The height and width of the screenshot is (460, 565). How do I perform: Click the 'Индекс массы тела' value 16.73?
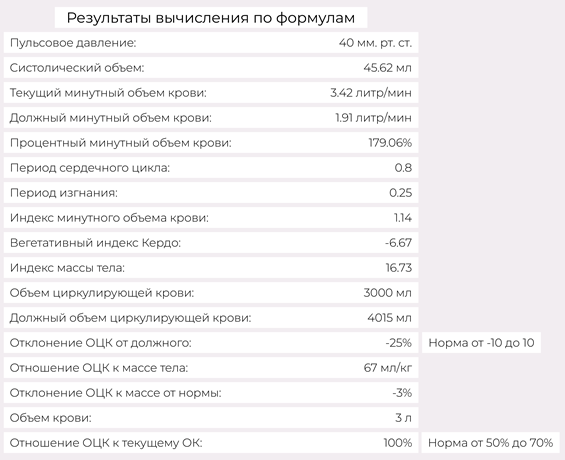(x=399, y=268)
